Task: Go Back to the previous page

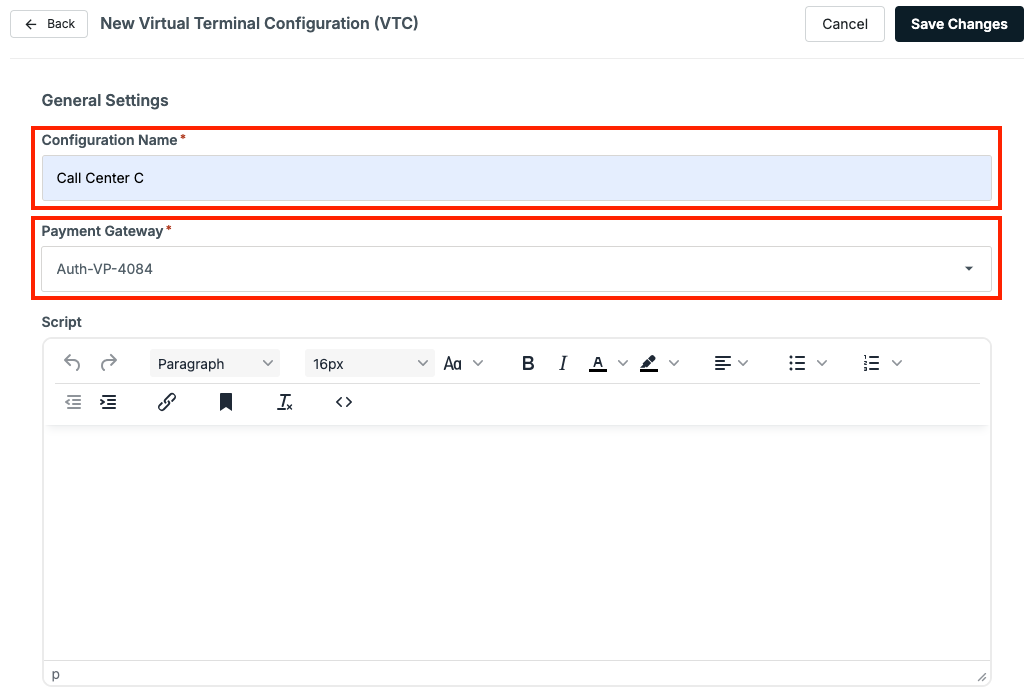Action: pyautogui.click(x=48, y=23)
